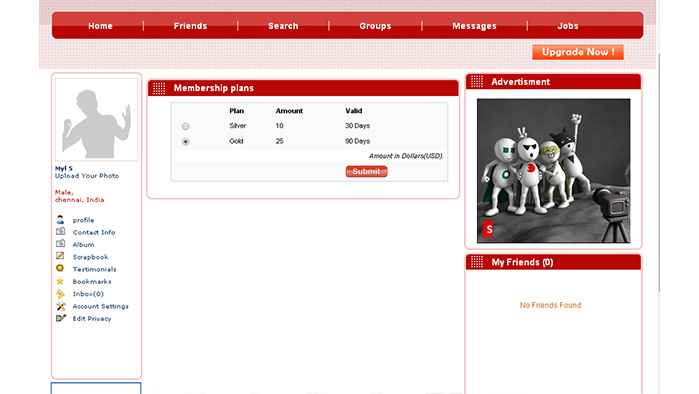Click the advertisement cartoon characters image
Screen dimensions: 699x394
click(554, 171)
